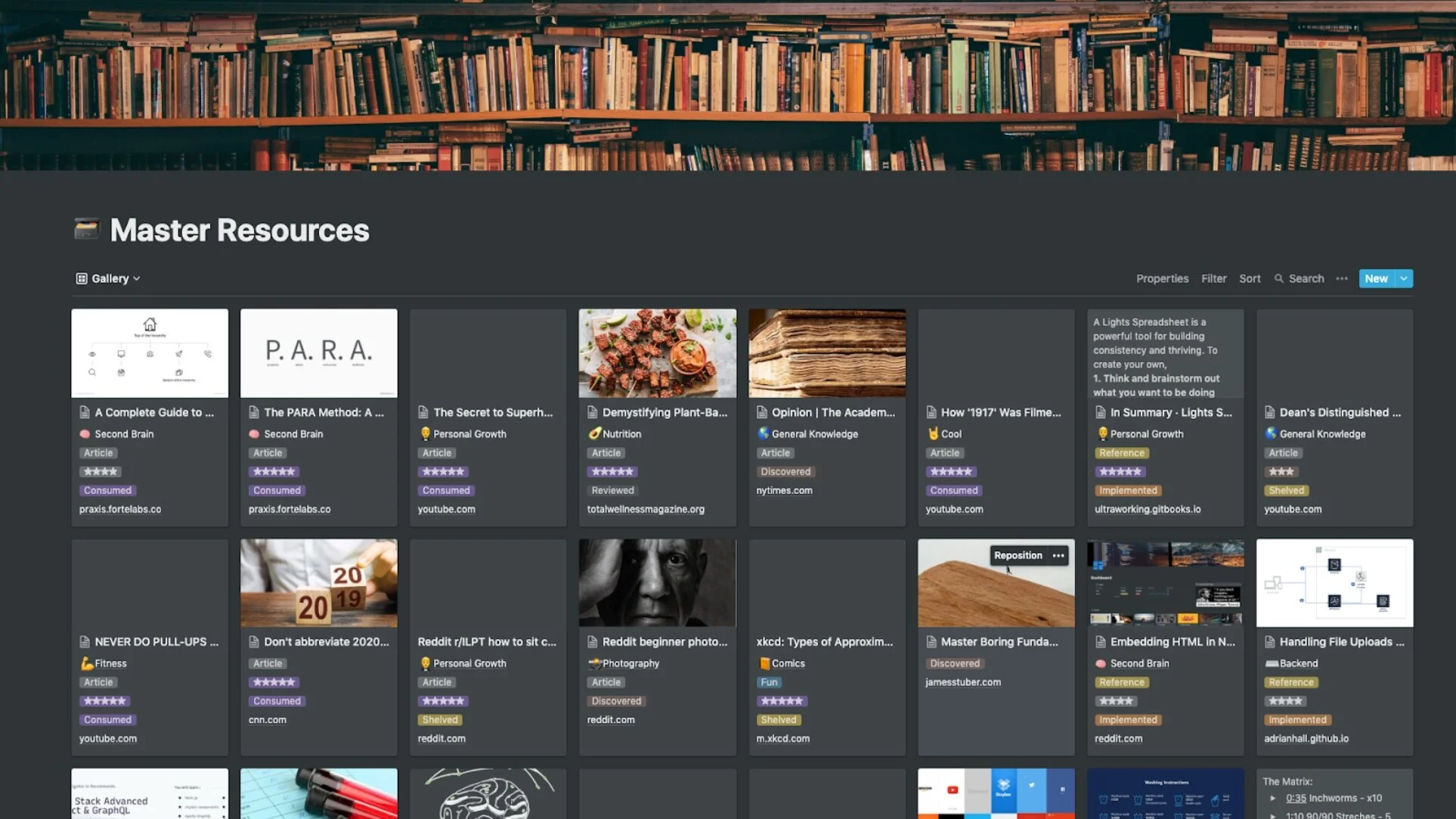The height and width of the screenshot is (819, 1456).
Task: Click the New button
Action: (x=1376, y=278)
